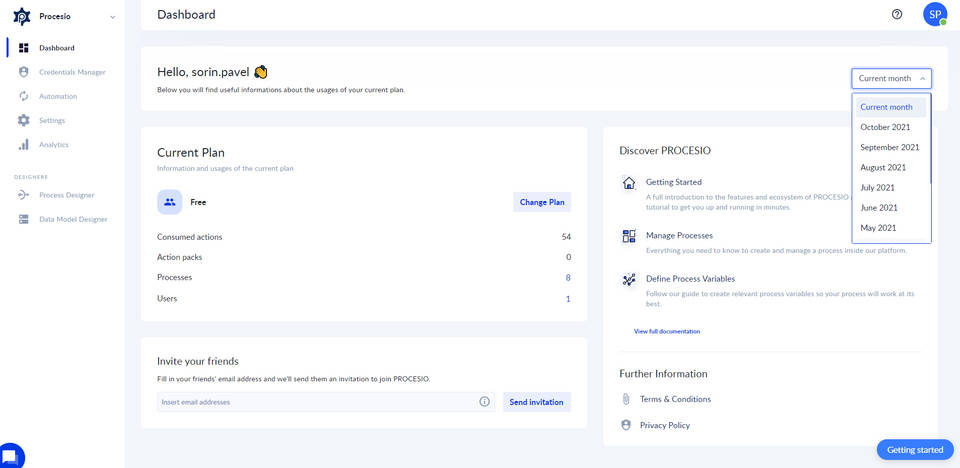Select October 2021 from the list
Viewport: 960px width, 468px height.
891,127
